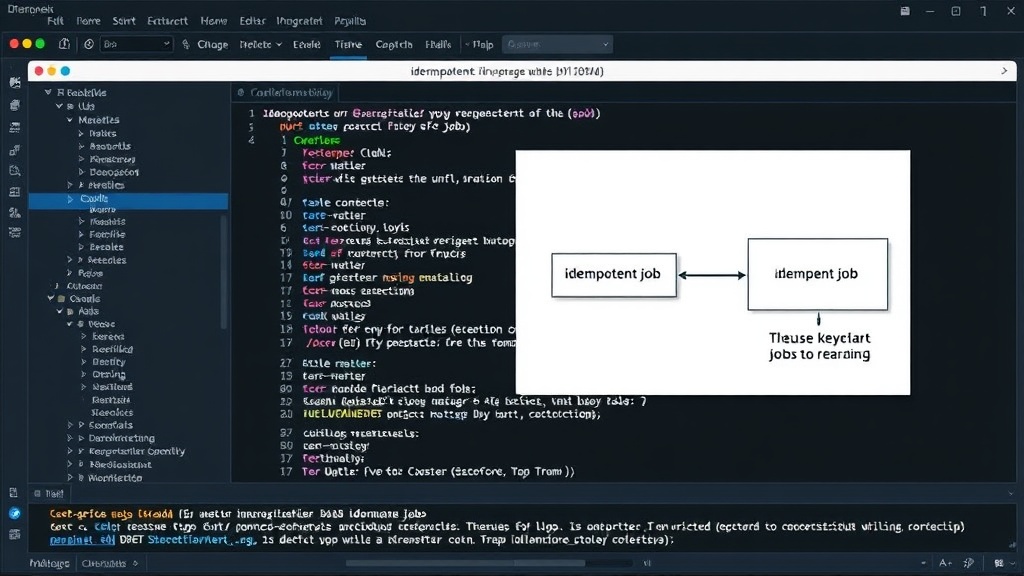The width and height of the screenshot is (1024, 576).
Task: Click the topmost icon in left activity bar
Action: [x=15, y=82]
